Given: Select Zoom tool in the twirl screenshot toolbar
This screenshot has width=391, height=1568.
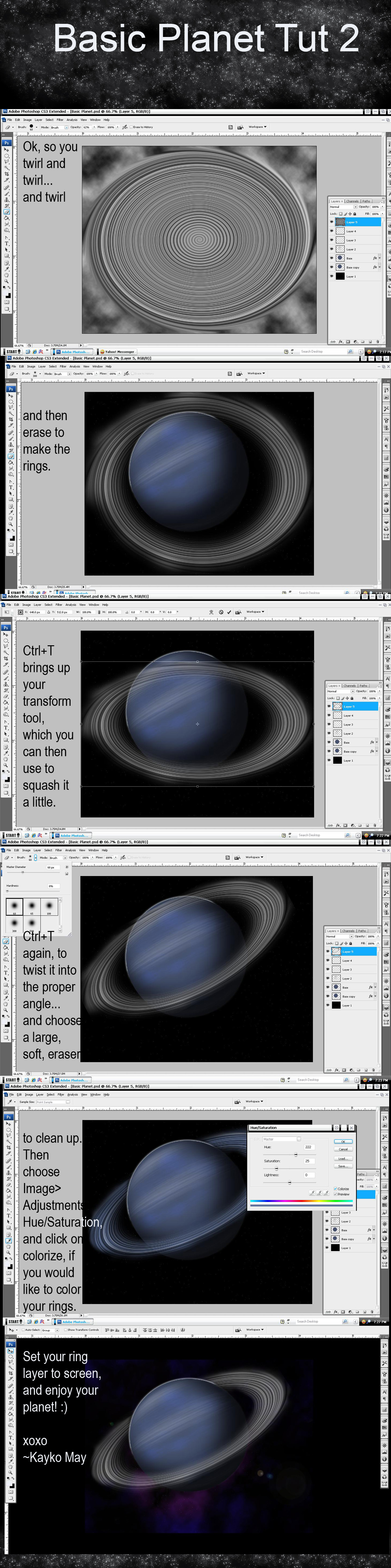Looking at the screenshot, I should pos(7,280).
